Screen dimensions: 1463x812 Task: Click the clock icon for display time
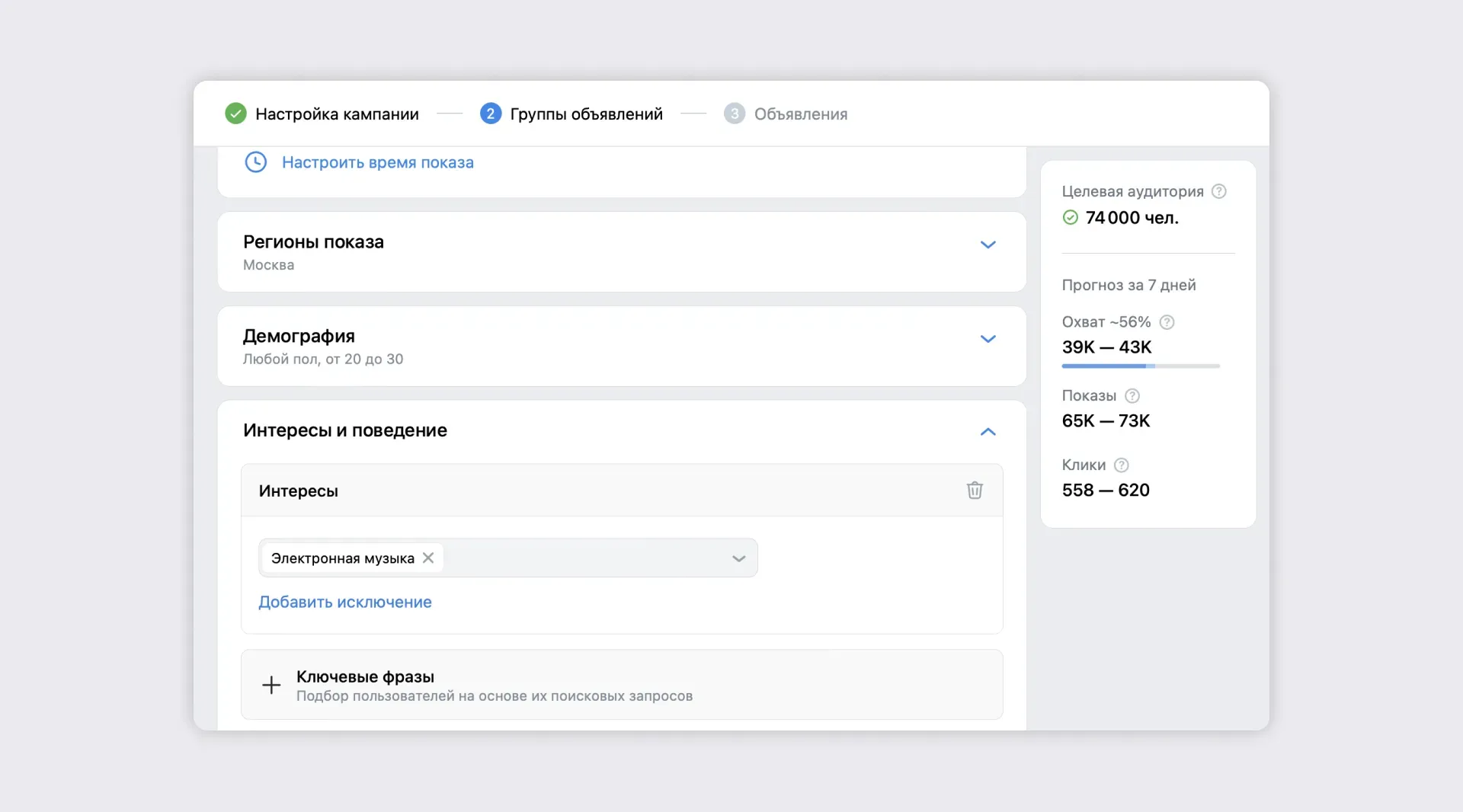click(255, 162)
